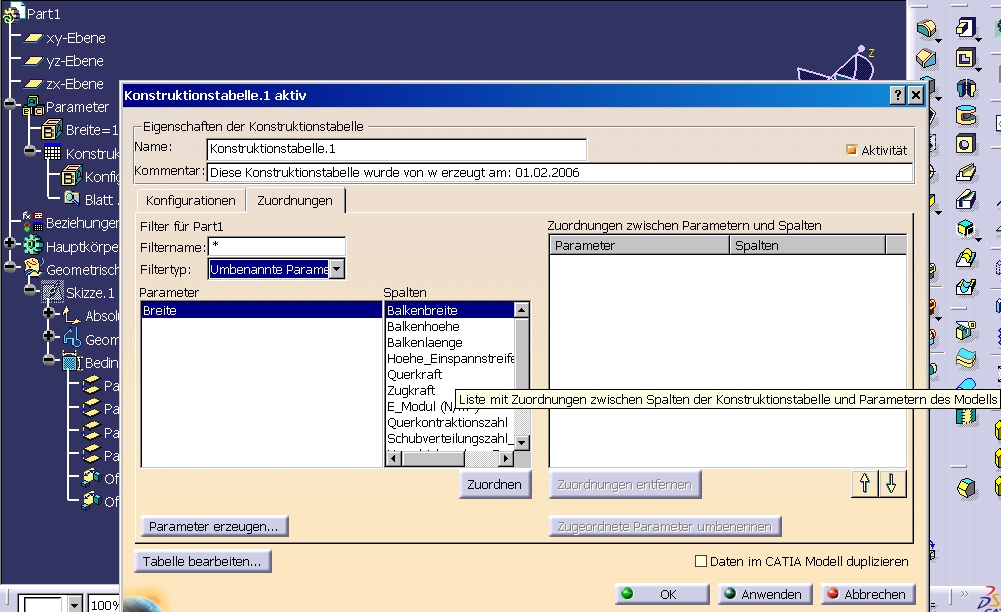Screen dimensions: 1001x612
Task: Select Zugkraft in the Spalten list
Action: click(450, 391)
